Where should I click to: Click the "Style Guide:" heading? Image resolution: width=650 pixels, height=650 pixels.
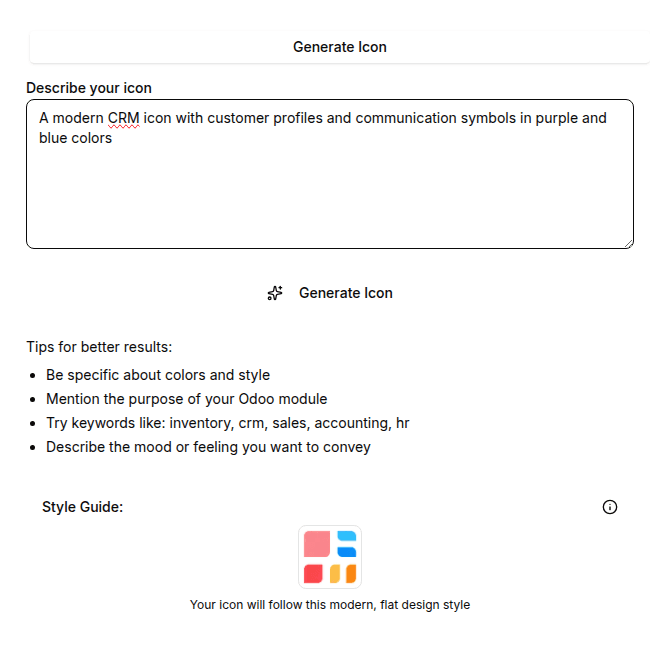coord(82,507)
